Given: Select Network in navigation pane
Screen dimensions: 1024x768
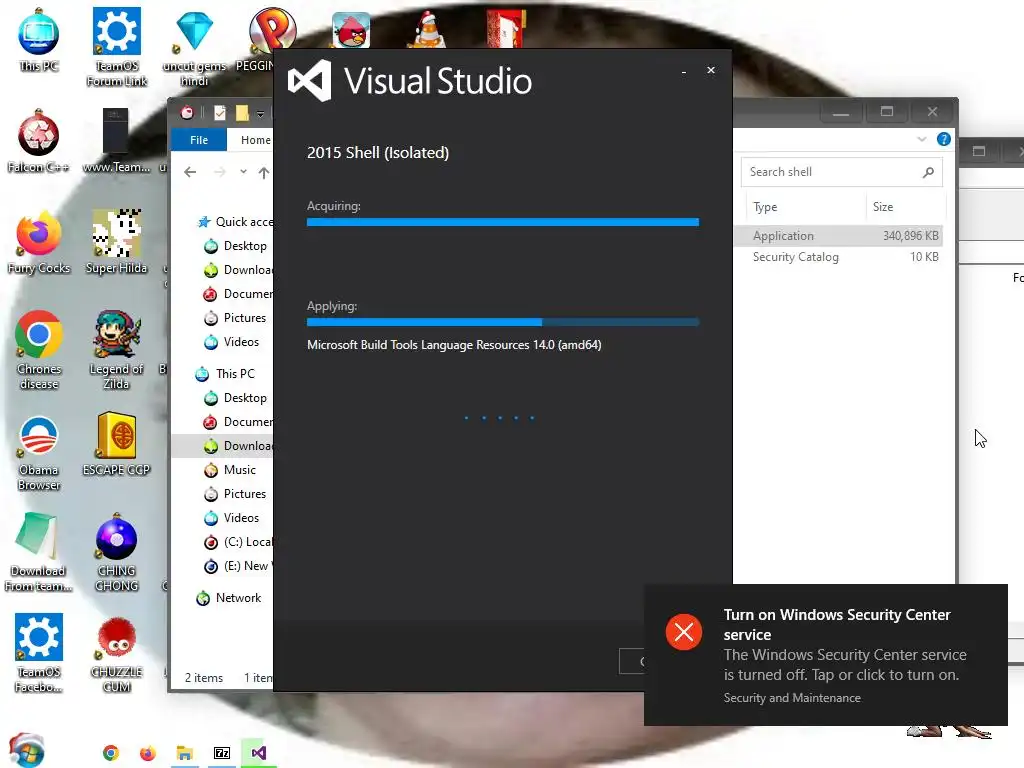Looking at the screenshot, I should (229, 598).
